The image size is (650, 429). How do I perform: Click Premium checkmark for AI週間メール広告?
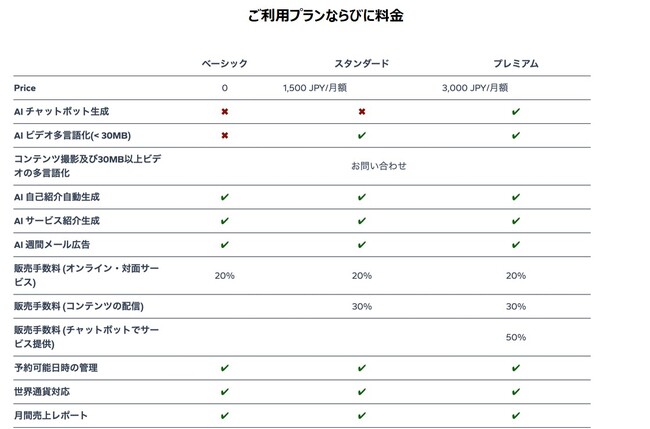pos(515,244)
